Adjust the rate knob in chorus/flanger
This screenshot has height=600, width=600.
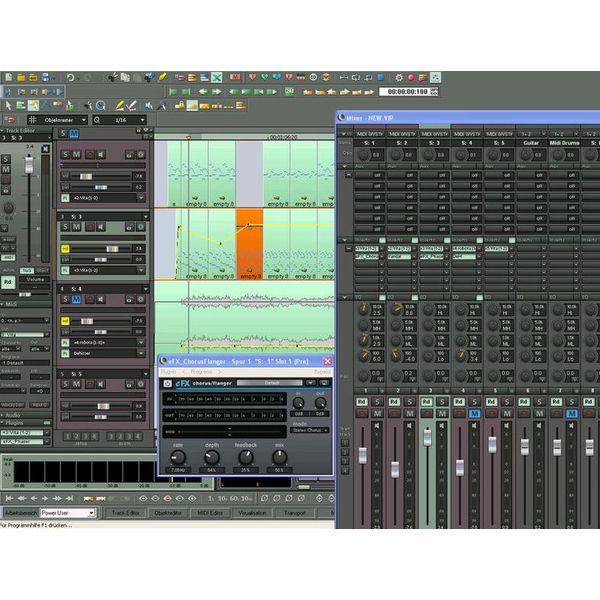coord(178,458)
